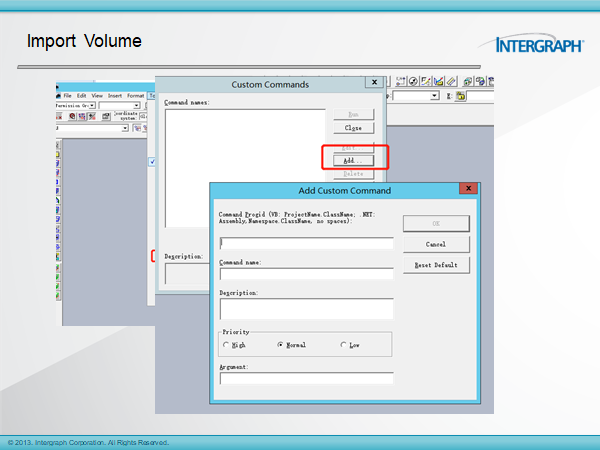Click the yellow ruler icon in top toolbar
Screen dimensions: 600x450
tap(451, 81)
